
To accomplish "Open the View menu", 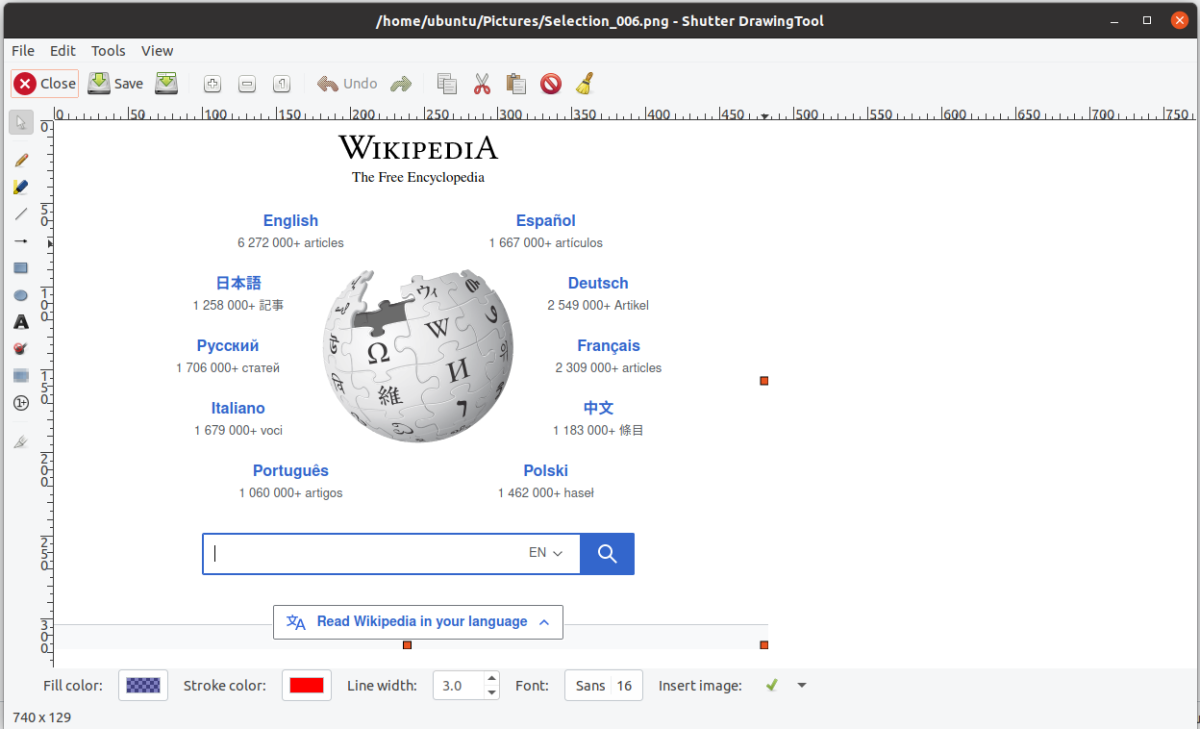I will tap(157, 51).
